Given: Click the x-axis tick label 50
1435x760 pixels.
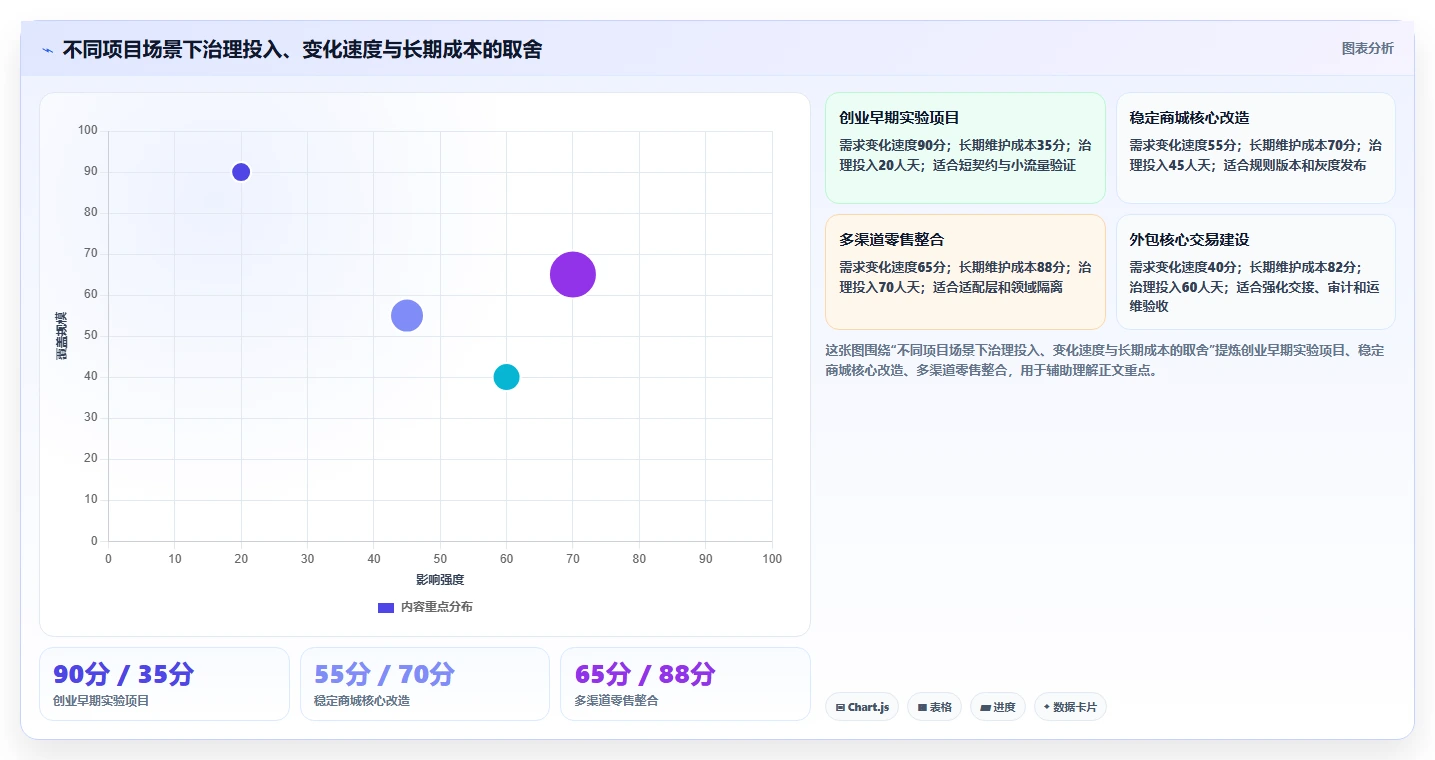Looking at the screenshot, I should pos(440,559).
